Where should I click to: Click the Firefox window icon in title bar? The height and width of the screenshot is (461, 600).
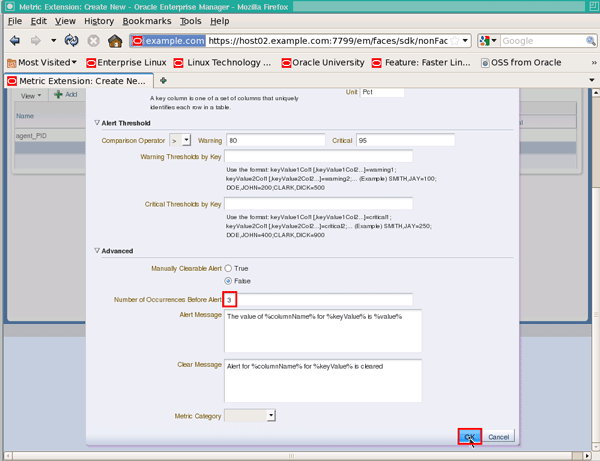click(x=10, y=6)
